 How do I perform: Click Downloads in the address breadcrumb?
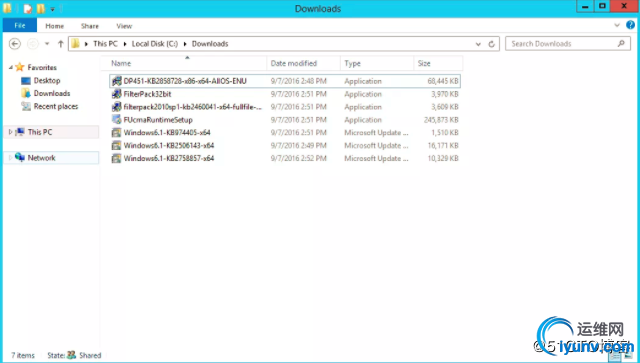tap(210, 44)
